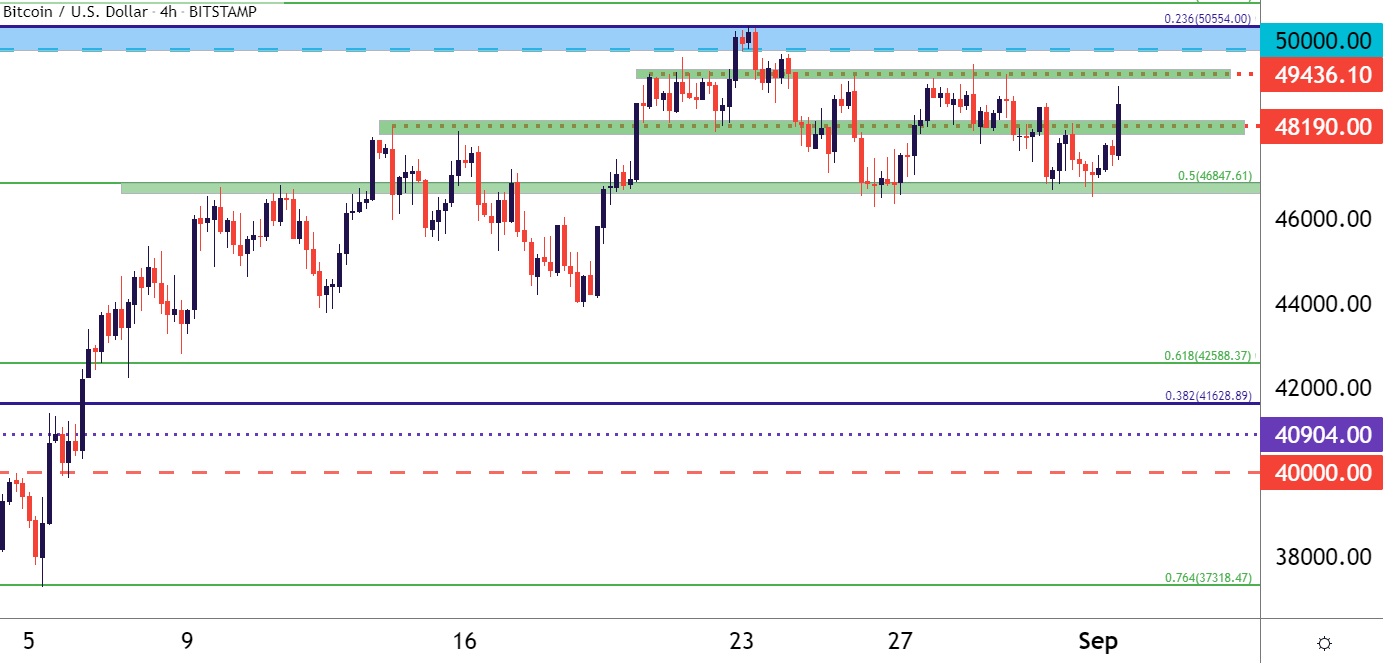1383x663 pixels.
Task: Open chart settings gear icon
Action: coord(1323,642)
